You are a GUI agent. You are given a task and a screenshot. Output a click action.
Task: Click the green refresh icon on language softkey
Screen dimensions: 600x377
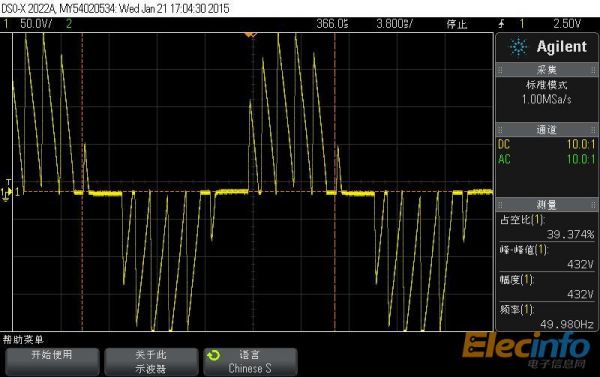point(214,356)
